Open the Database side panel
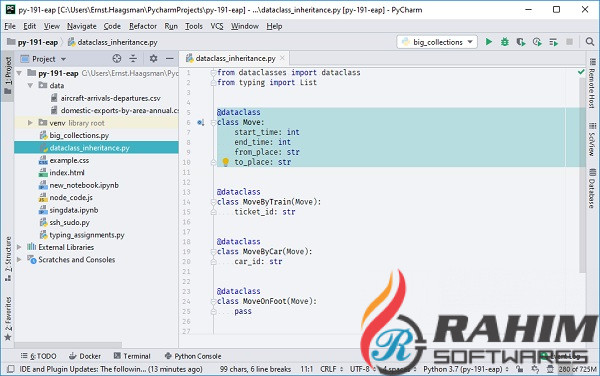Screen dimensions: 600x376 [x=592, y=188]
